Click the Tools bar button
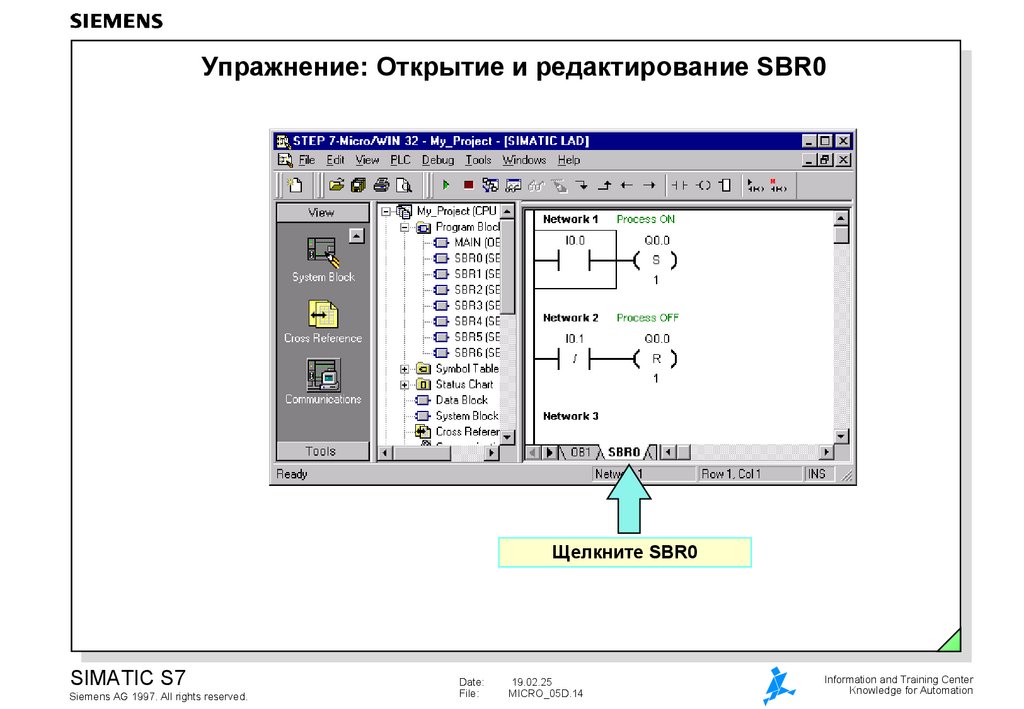The height and width of the screenshot is (709, 1024). tap(322, 451)
